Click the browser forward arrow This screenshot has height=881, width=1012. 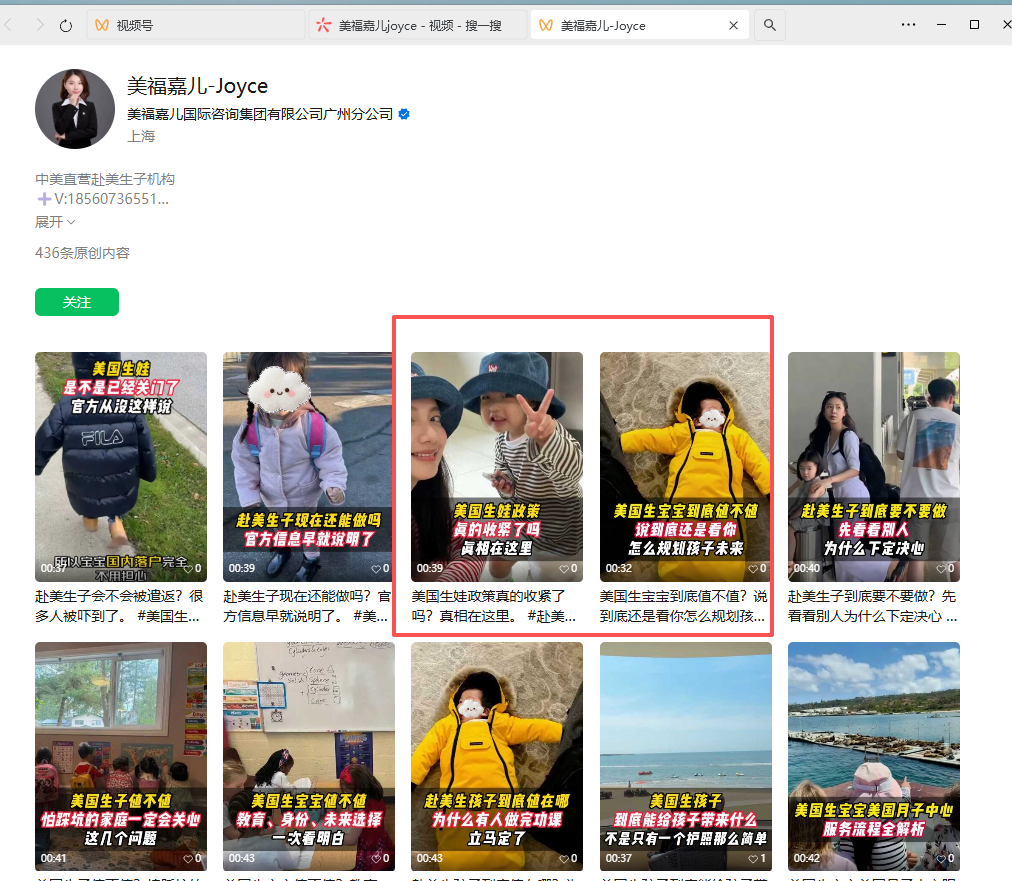point(40,25)
